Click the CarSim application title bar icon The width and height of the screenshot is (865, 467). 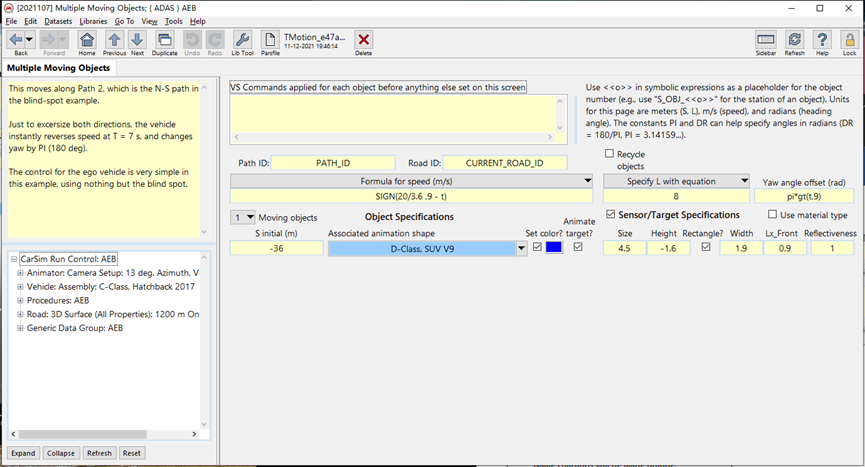coord(9,8)
